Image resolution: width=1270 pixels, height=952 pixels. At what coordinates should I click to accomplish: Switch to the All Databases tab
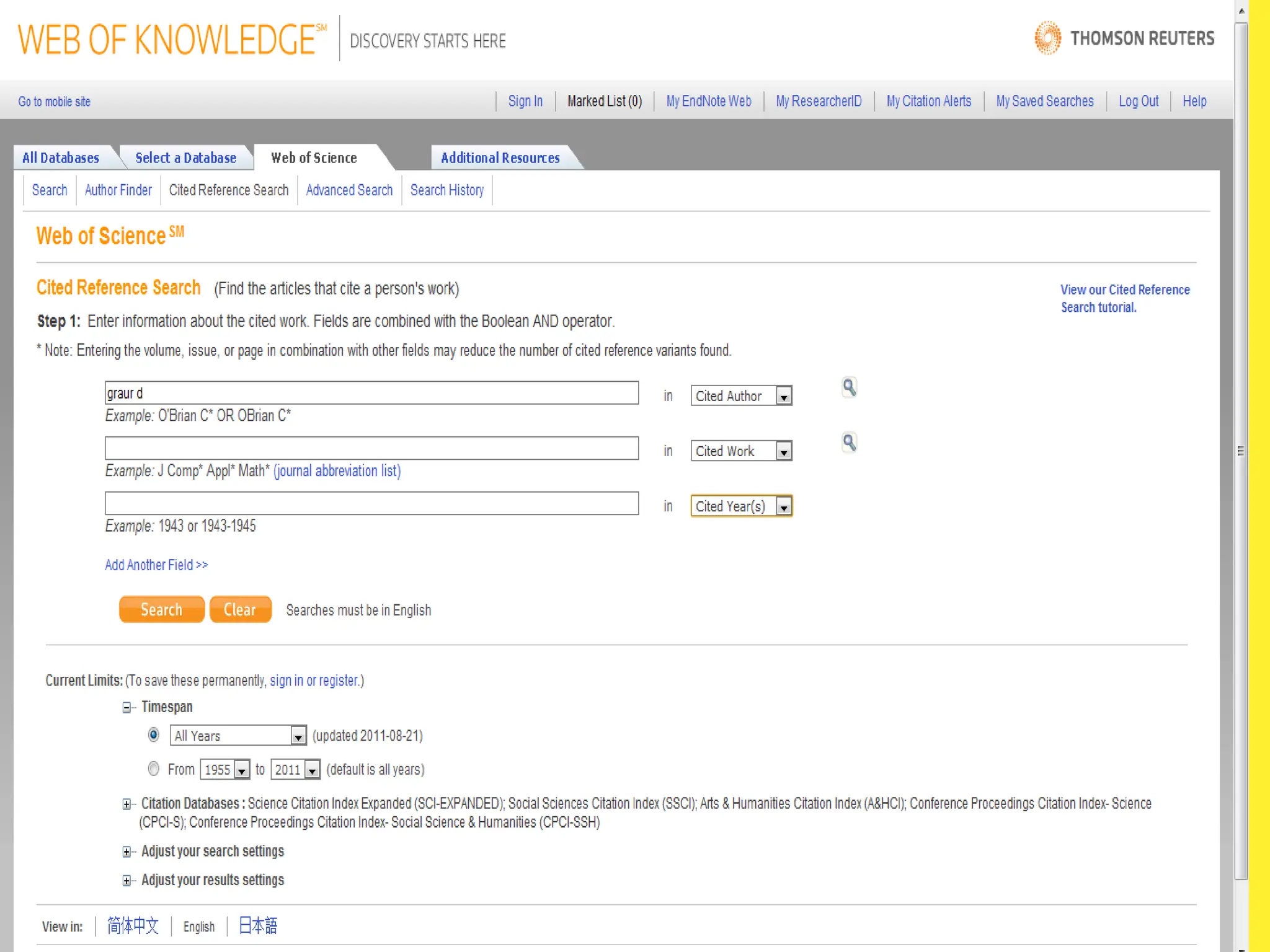pos(61,158)
